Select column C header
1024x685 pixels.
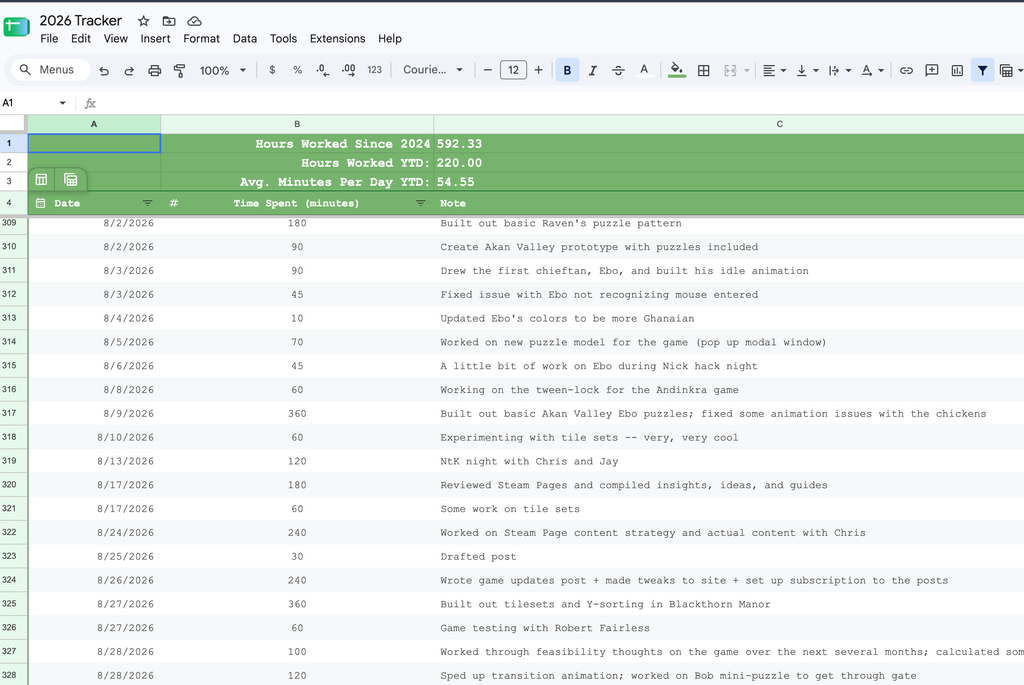coord(729,124)
